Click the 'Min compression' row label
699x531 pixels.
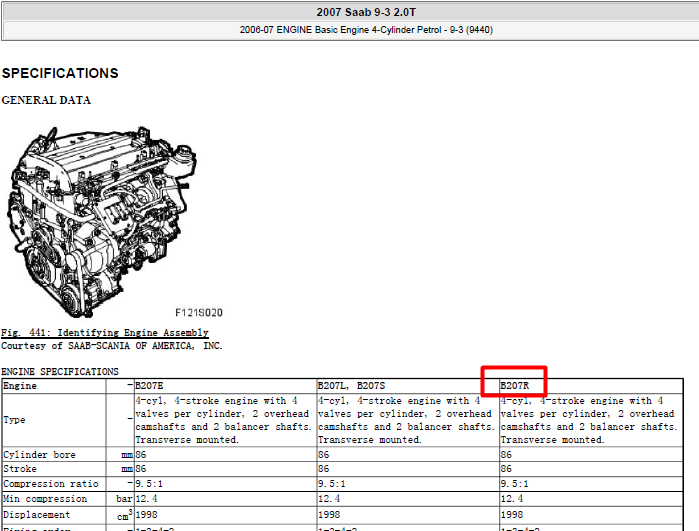[x=45, y=499]
